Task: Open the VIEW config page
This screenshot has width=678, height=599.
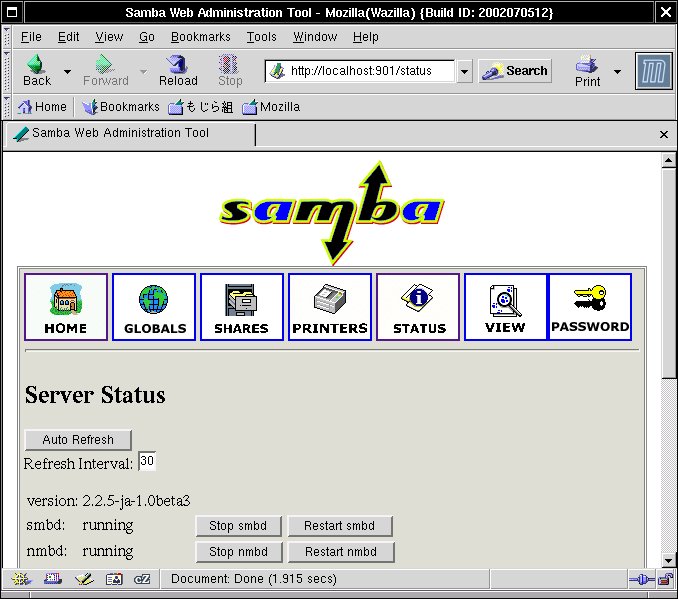Action: click(505, 307)
